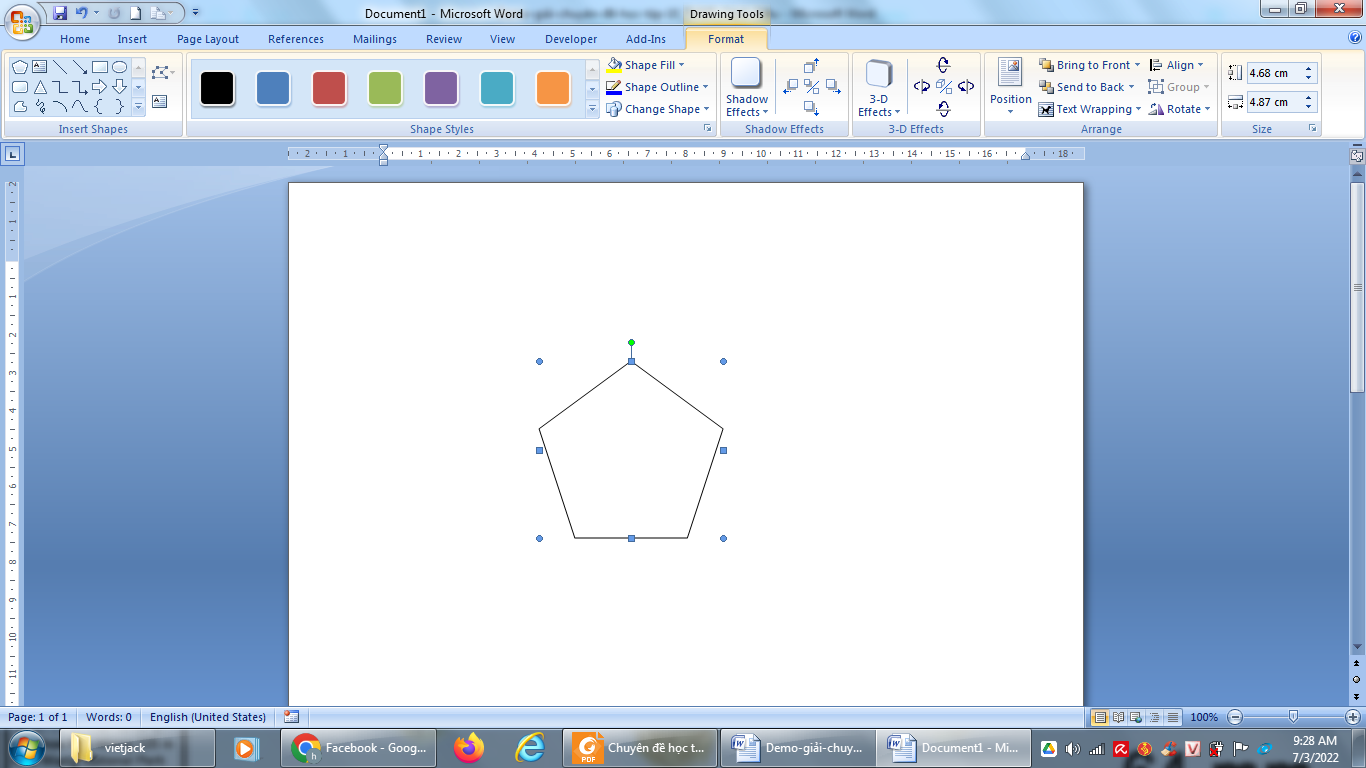The height and width of the screenshot is (768, 1366).
Task: Tilt 3-D effect right
Action: click(x=966, y=87)
